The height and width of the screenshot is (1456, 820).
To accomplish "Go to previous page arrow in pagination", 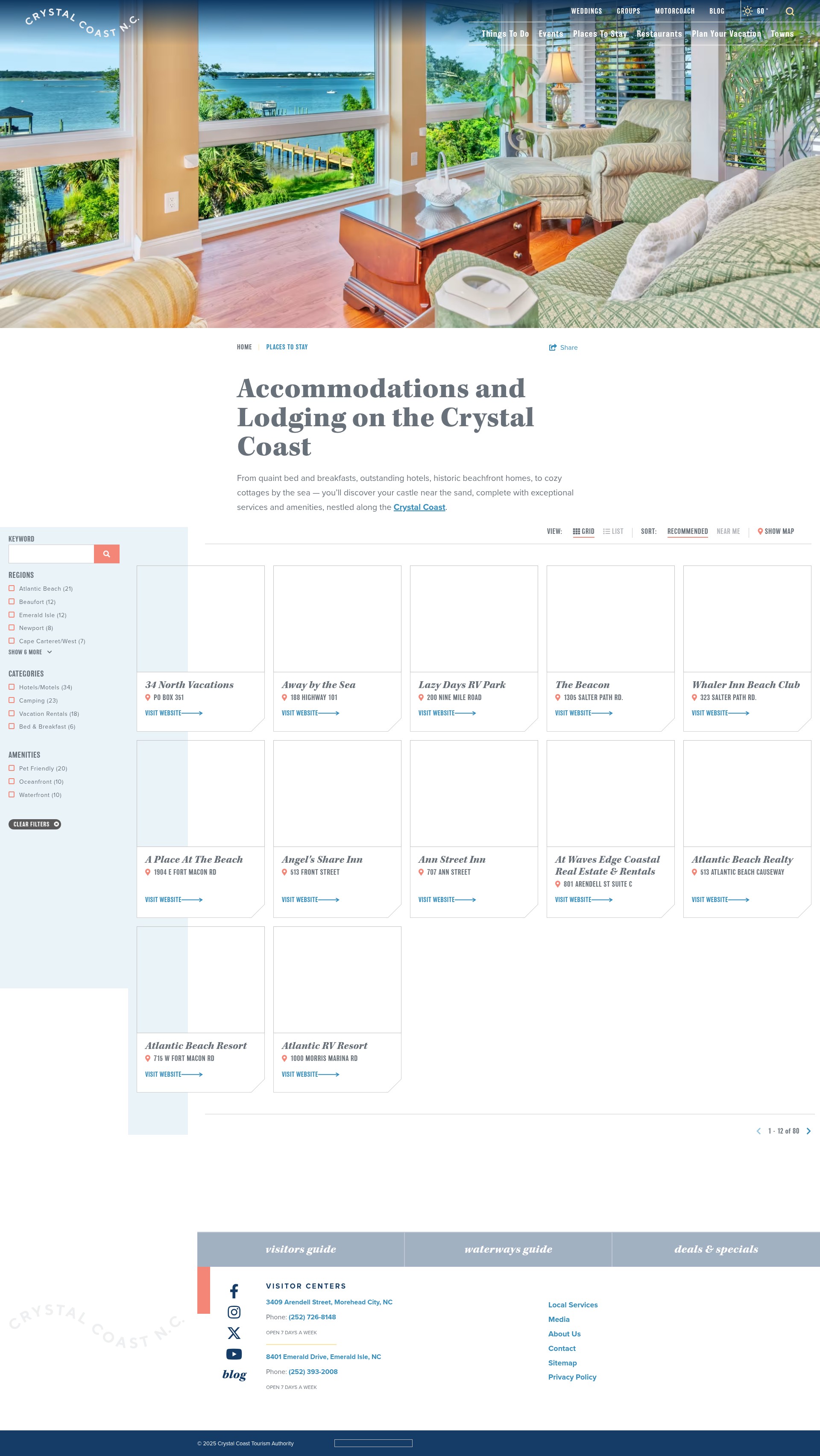I will (x=758, y=1131).
